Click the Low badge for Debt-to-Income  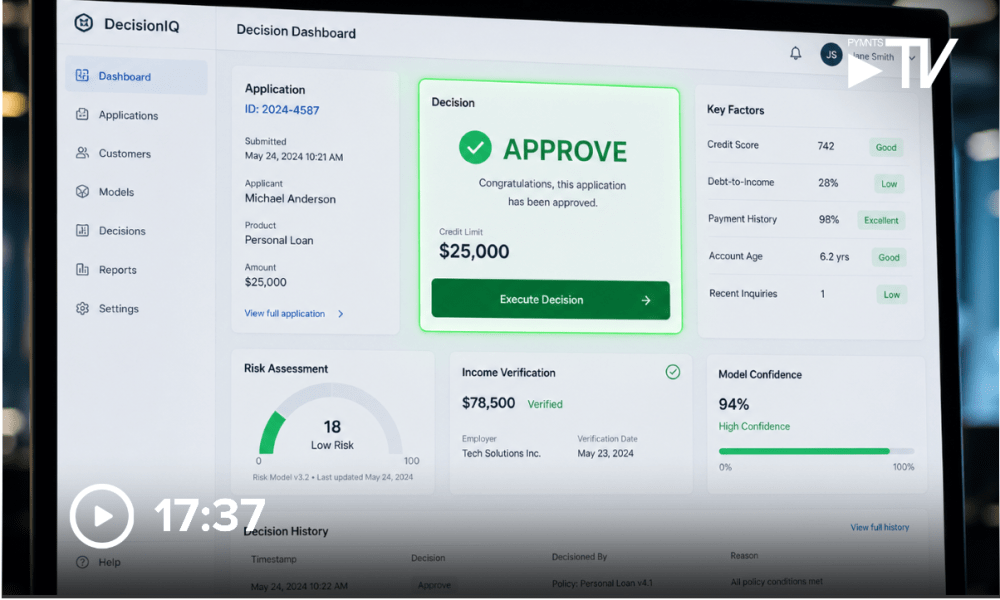click(889, 184)
